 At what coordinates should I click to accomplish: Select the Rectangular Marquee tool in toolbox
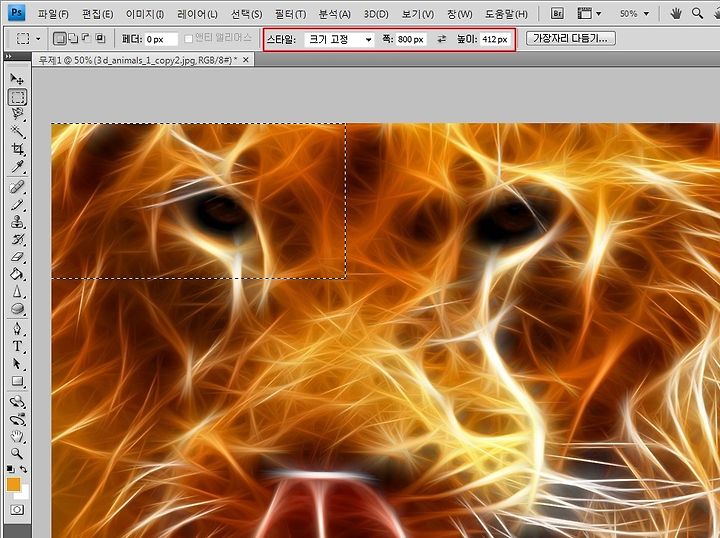click(x=17, y=97)
